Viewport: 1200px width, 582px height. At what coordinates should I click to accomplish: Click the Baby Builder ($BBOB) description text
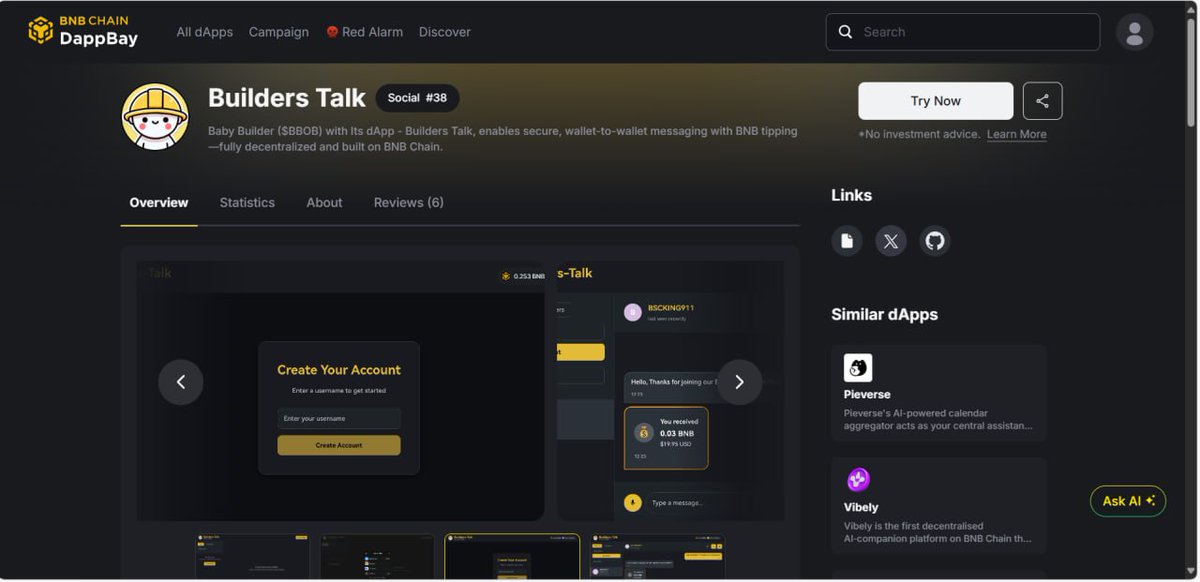(x=503, y=139)
